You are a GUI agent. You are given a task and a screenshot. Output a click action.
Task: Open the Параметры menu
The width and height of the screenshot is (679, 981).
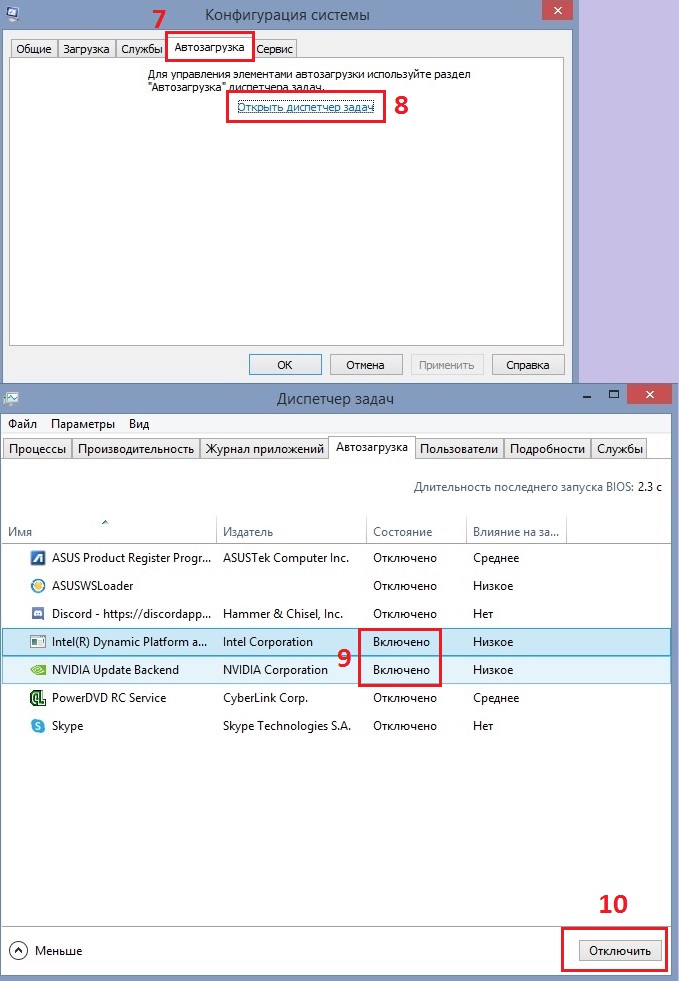pos(83,424)
